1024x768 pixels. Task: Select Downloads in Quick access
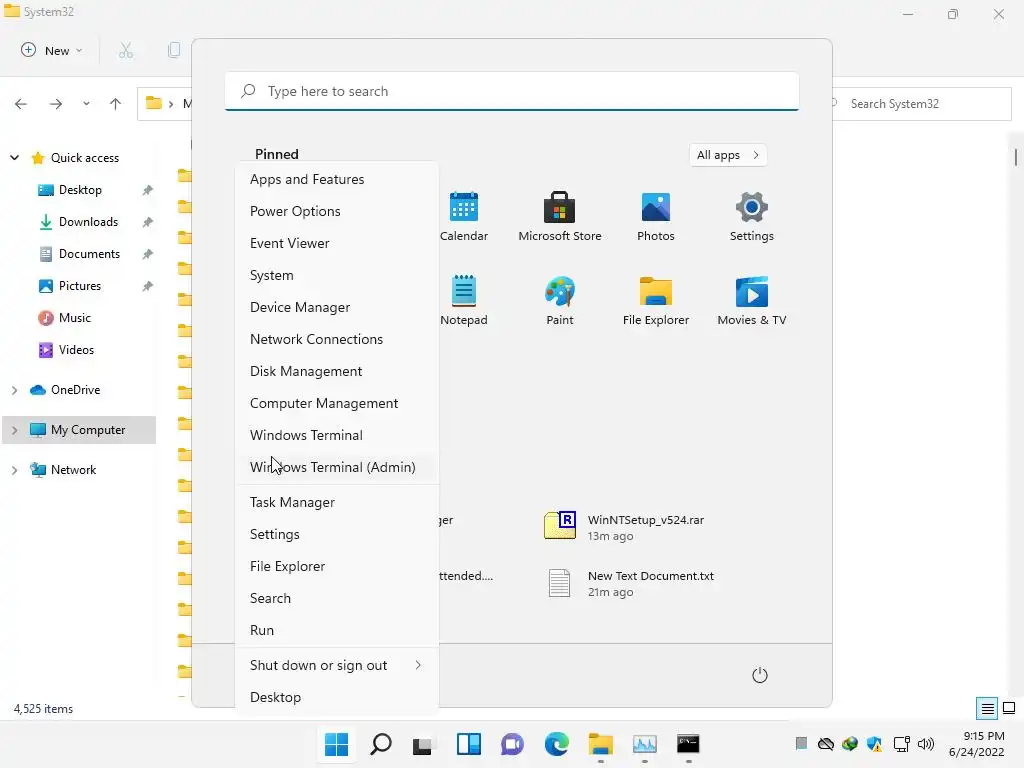point(88,222)
